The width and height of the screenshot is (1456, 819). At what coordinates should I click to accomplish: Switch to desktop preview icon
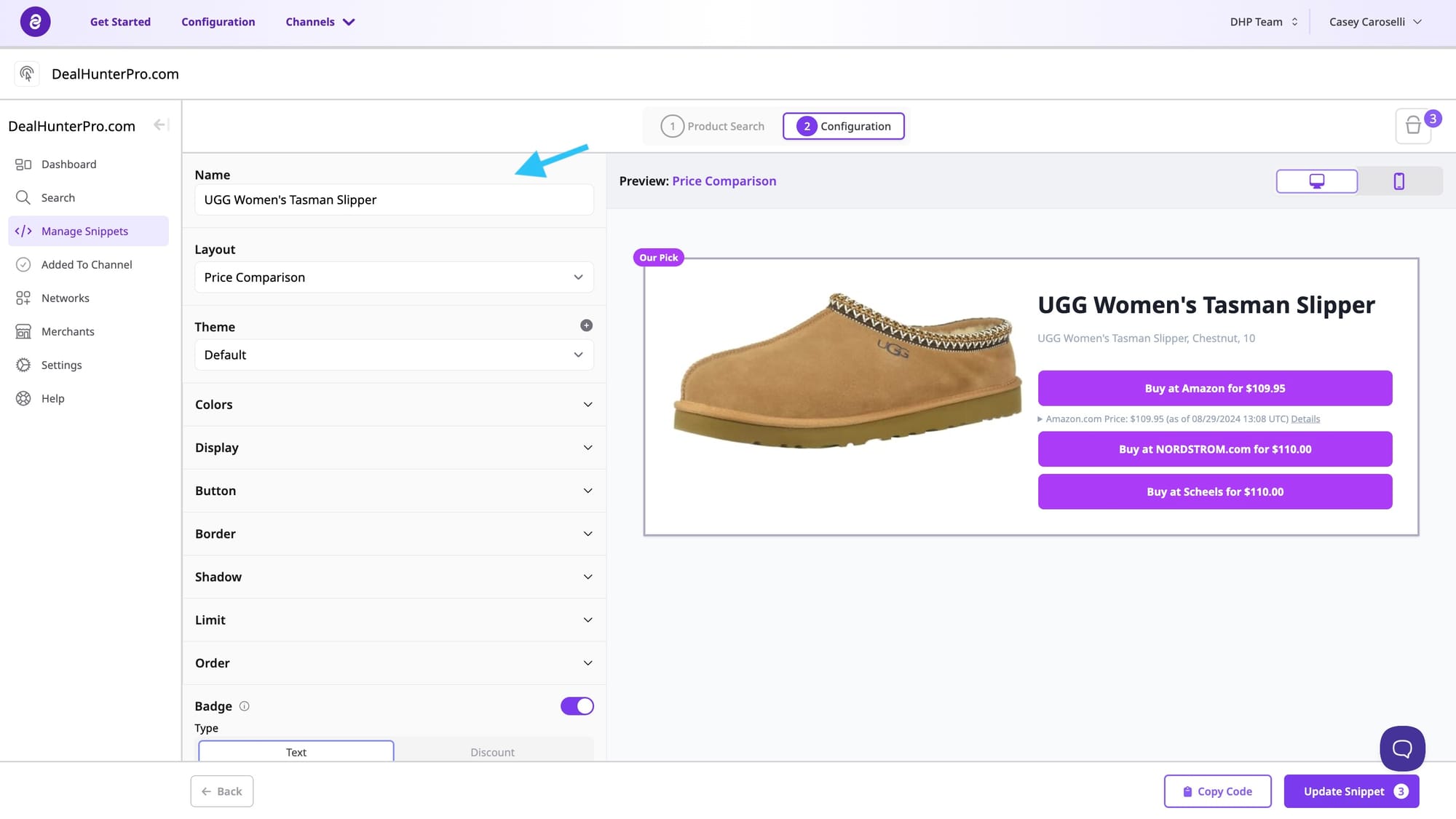pos(1316,181)
